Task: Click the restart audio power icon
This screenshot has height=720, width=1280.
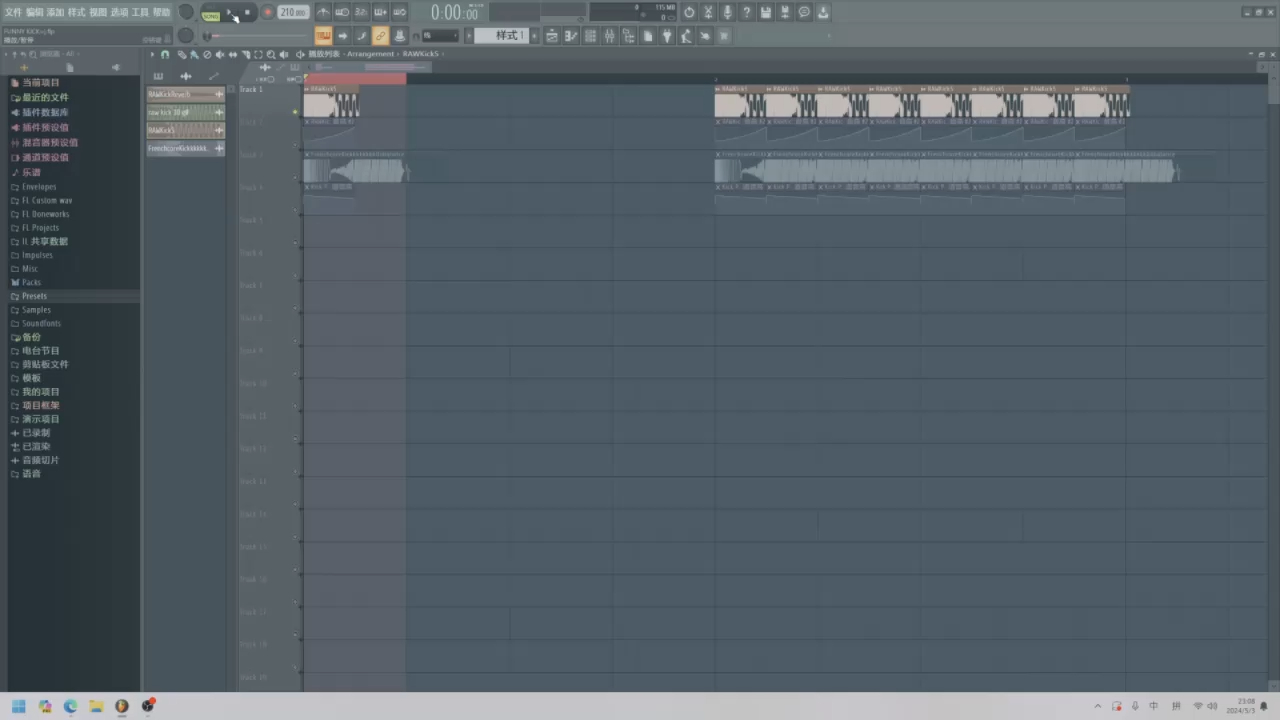Action: (x=689, y=12)
